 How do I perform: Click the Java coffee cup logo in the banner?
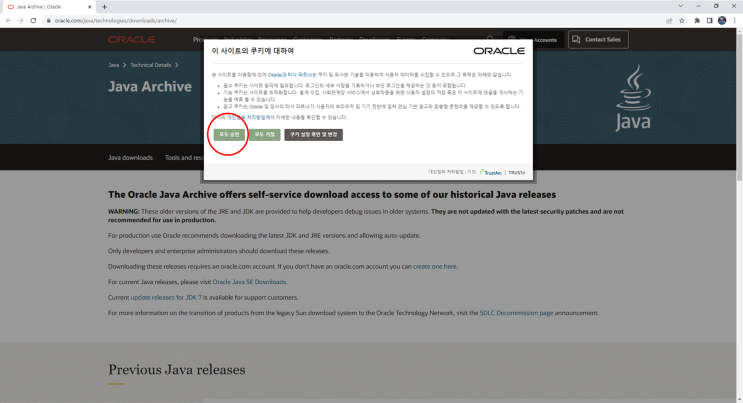(634, 98)
